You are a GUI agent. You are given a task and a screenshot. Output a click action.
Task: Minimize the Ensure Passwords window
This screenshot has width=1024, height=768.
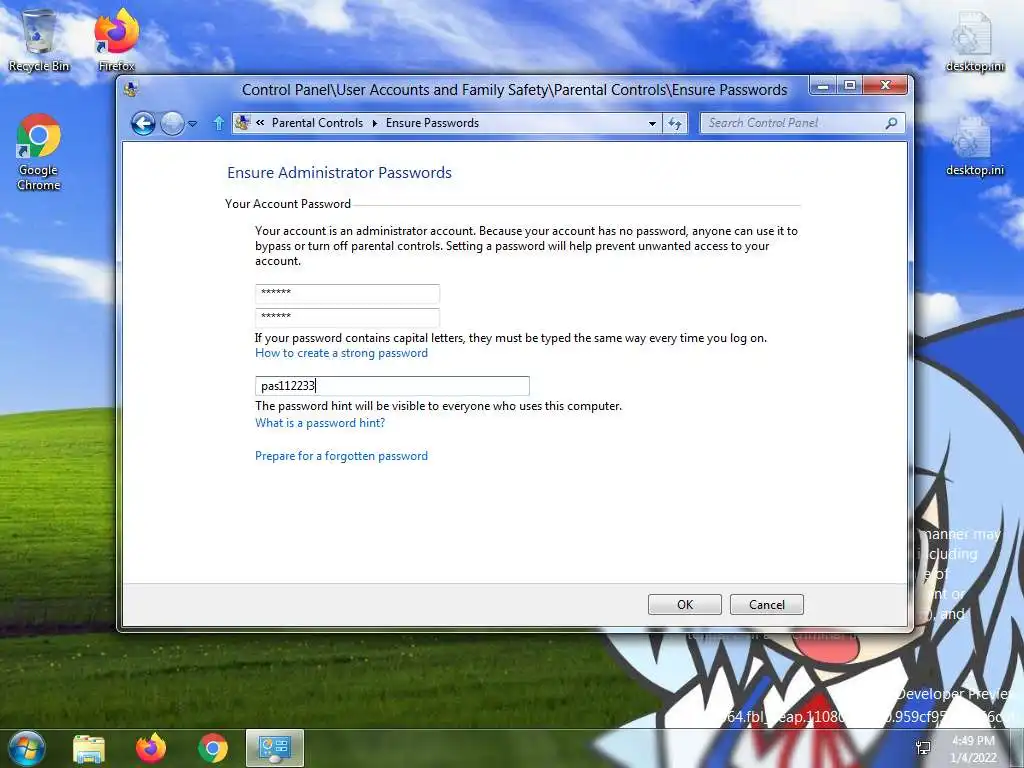pyautogui.click(x=824, y=86)
